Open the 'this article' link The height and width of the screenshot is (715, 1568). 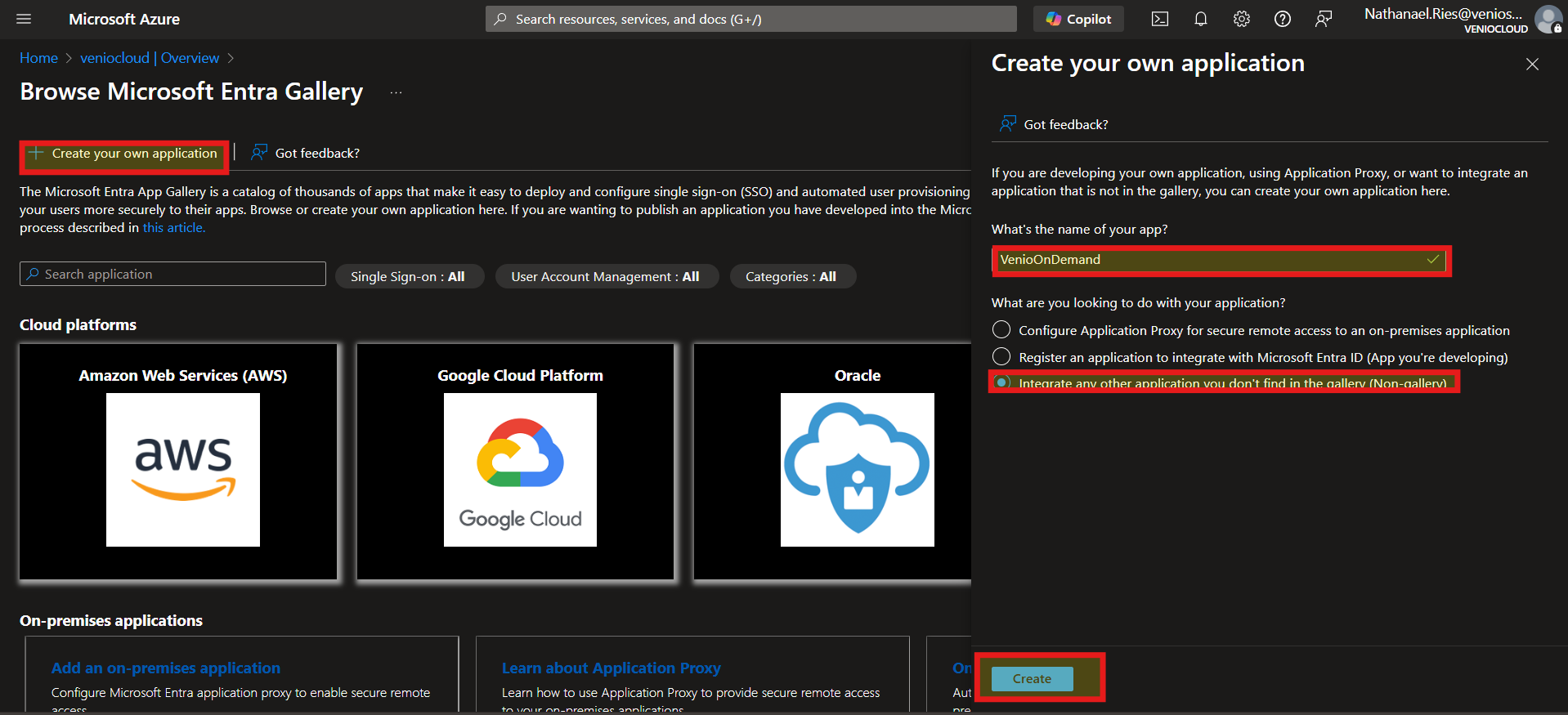[x=174, y=228]
